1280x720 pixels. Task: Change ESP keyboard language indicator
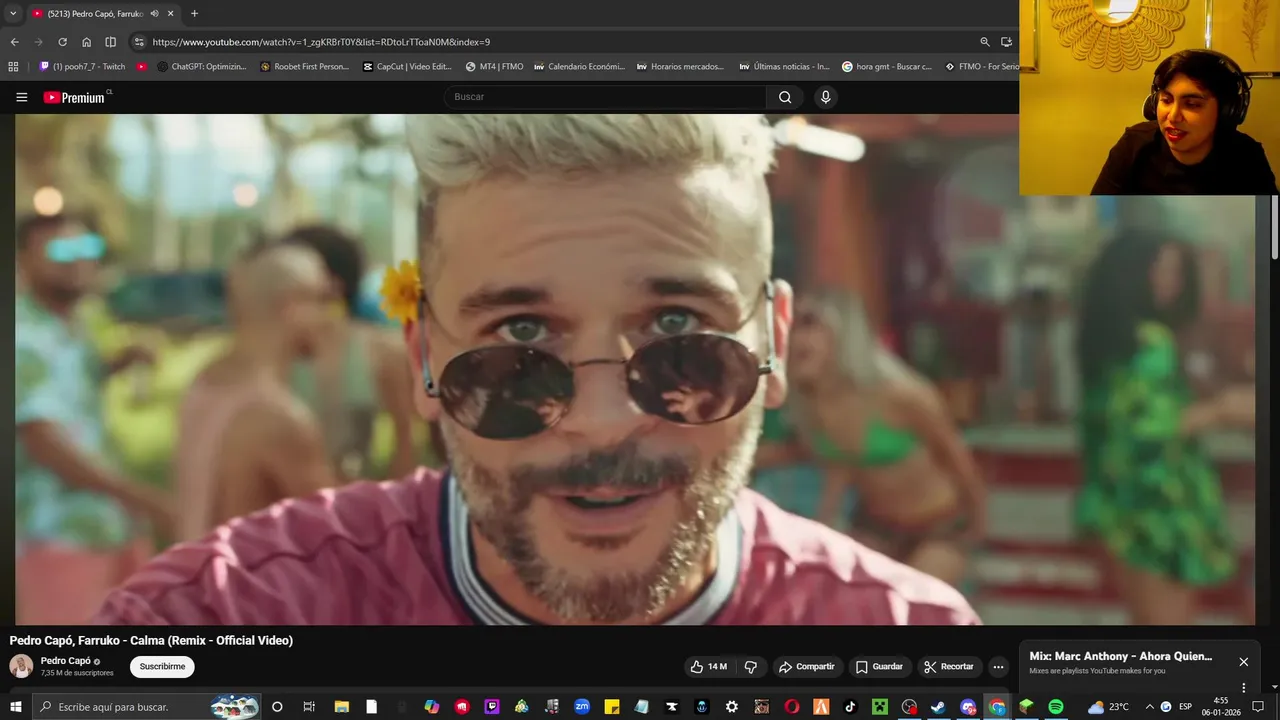coord(1185,707)
